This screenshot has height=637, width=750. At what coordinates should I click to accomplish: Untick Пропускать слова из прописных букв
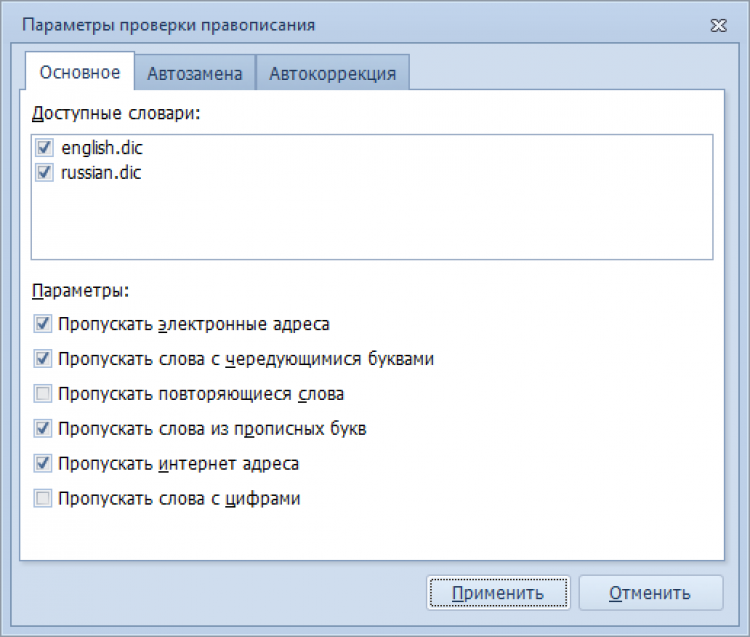(43, 428)
